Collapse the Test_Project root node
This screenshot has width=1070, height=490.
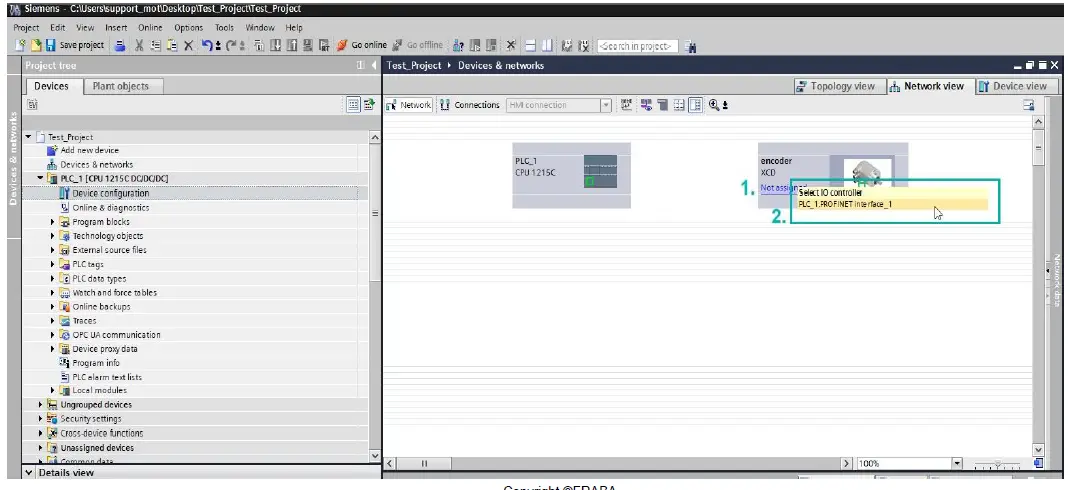click(x=29, y=136)
